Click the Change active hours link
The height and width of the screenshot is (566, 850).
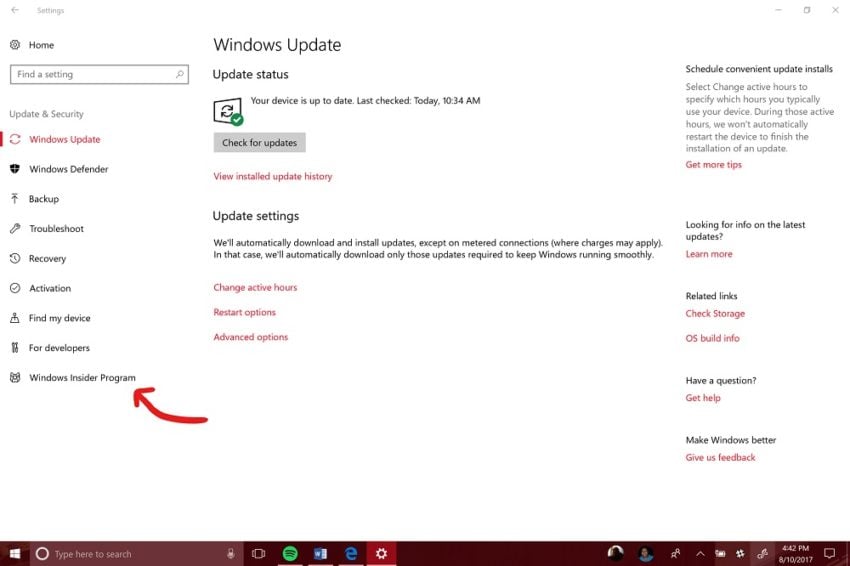tap(255, 287)
